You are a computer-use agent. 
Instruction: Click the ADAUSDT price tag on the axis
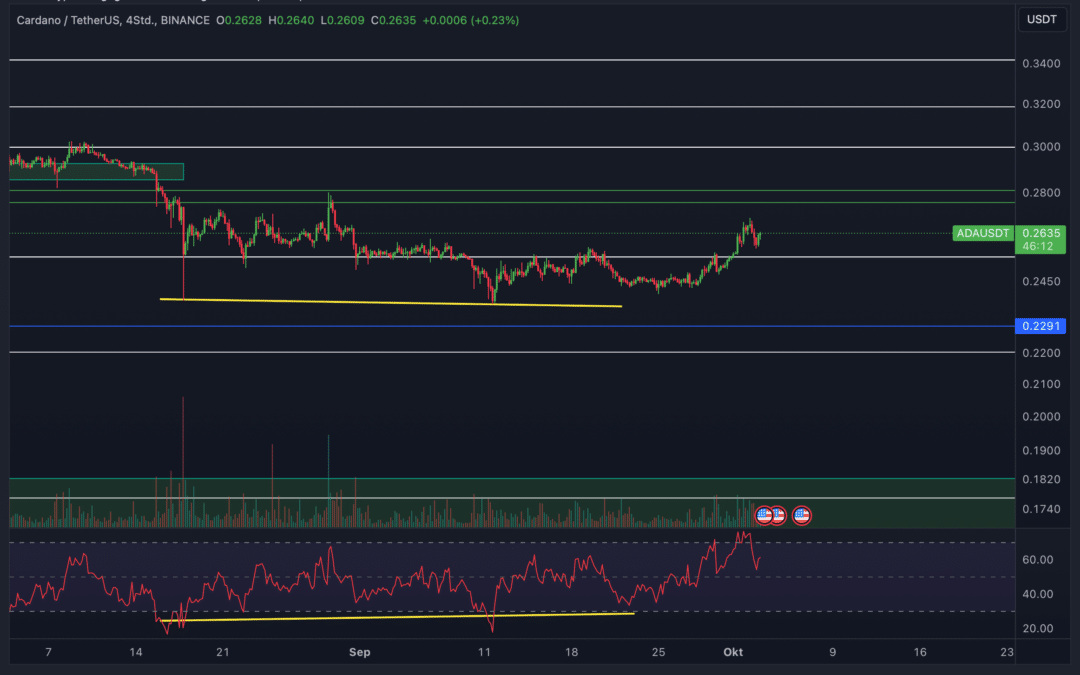coord(983,233)
